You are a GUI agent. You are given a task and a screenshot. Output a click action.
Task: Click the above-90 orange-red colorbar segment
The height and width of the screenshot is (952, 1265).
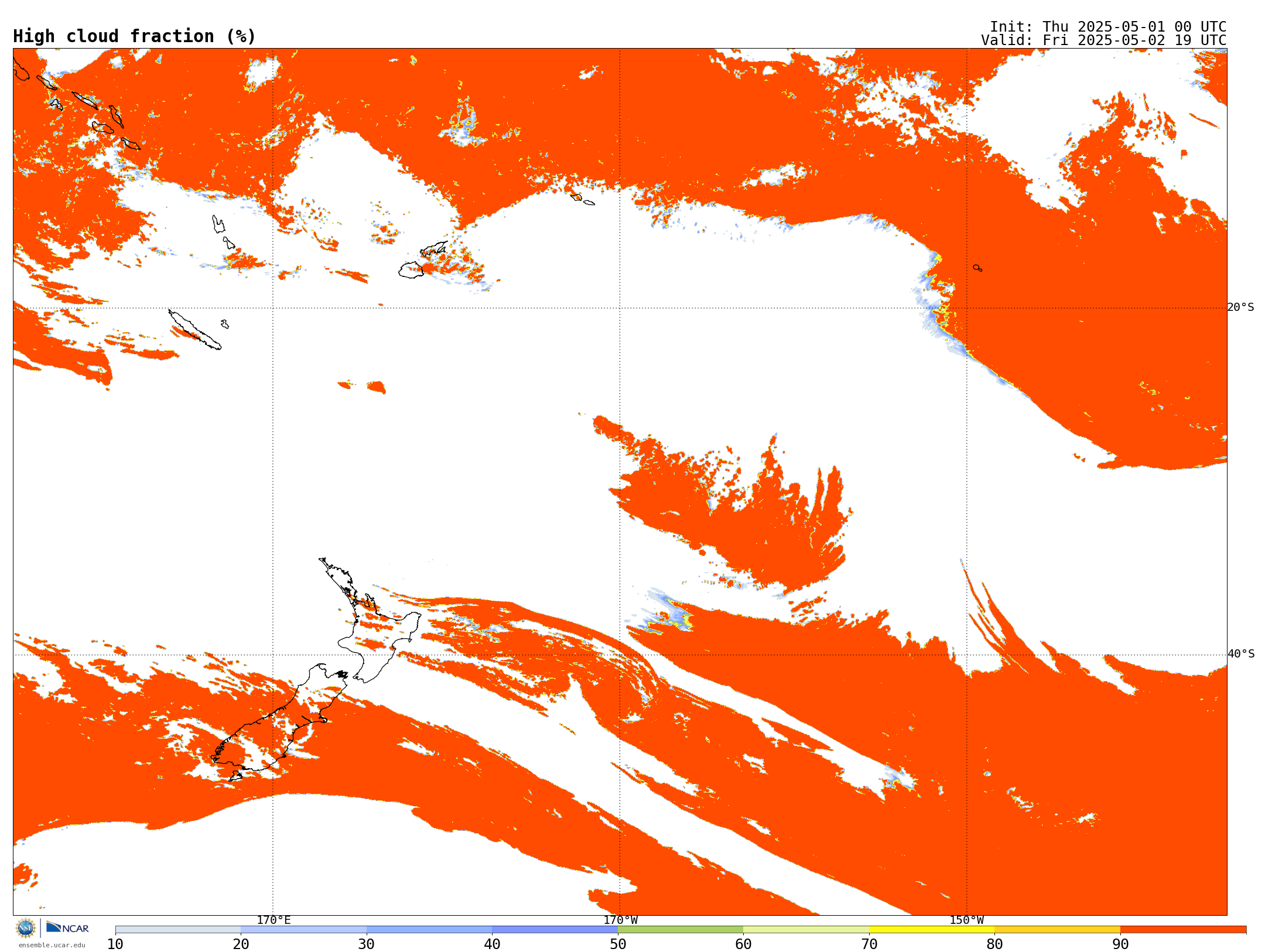point(1183,930)
